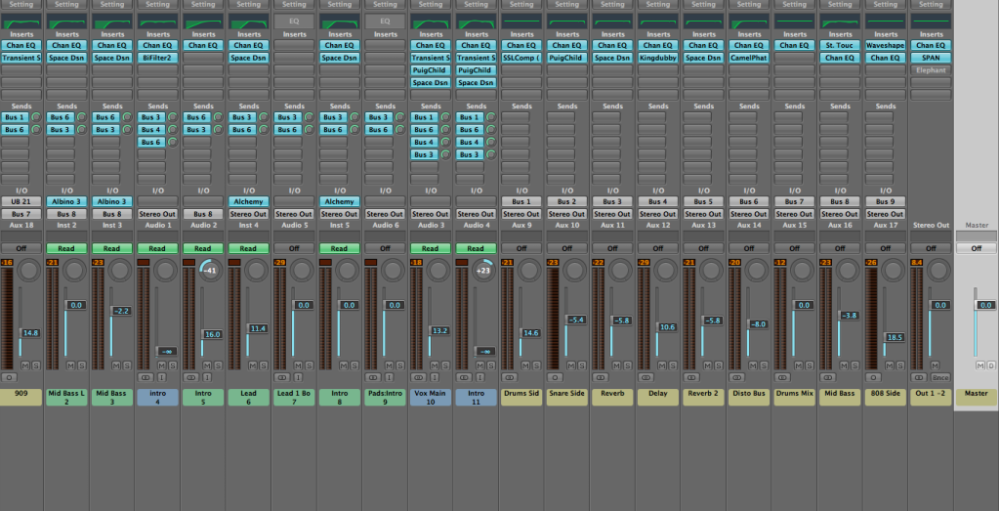
Task: Solo the Vox Main 10 channel
Action: [445, 365]
